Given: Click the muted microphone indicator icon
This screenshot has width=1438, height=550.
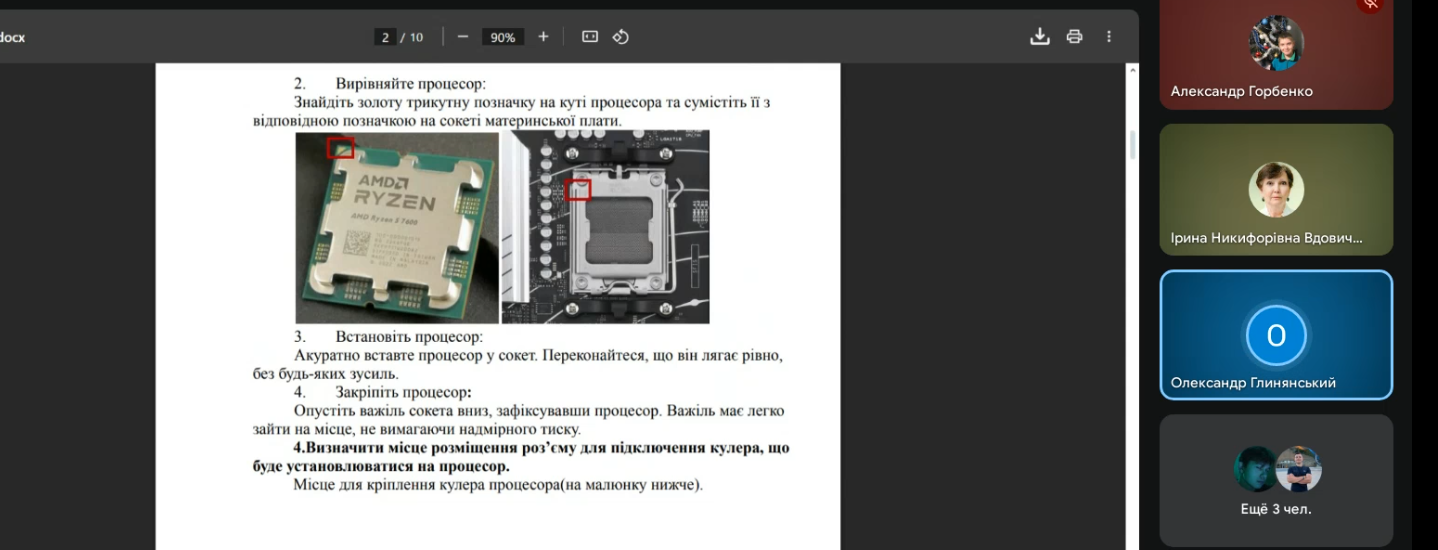Looking at the screenshot, I should click(1371, 5).
